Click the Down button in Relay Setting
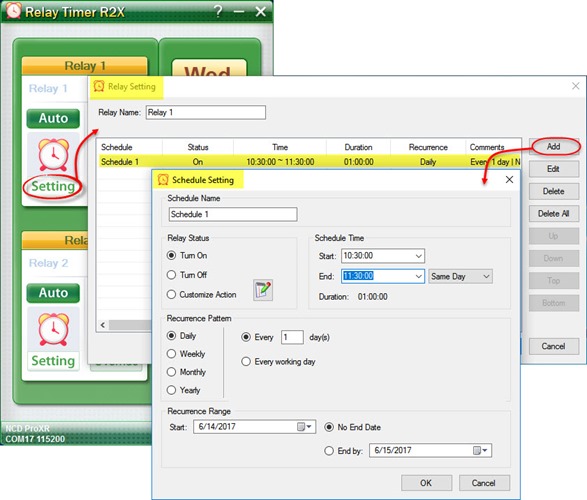 click(554, 258)
